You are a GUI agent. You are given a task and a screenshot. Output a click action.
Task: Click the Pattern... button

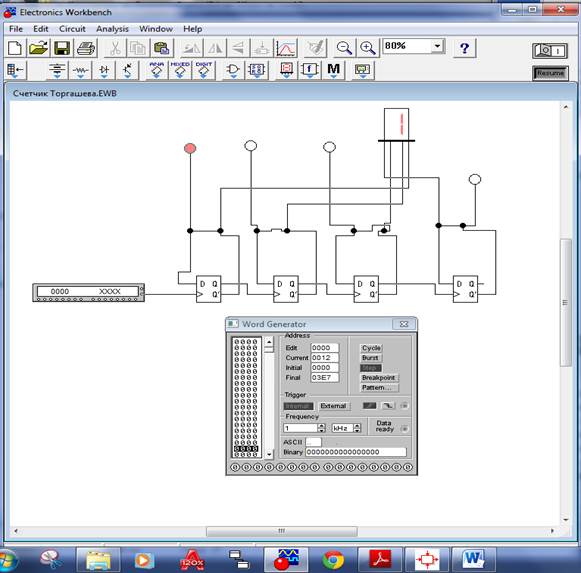(x=379, y=388)
